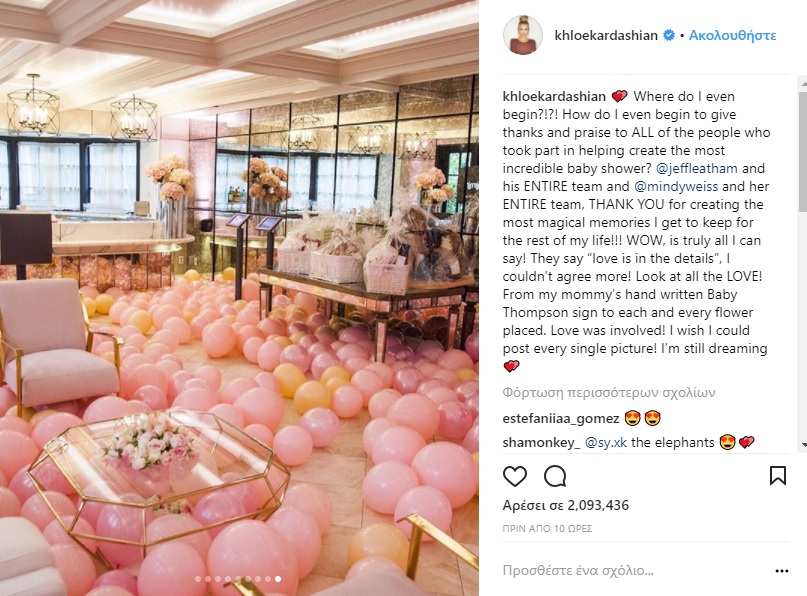Open the @jeffleatham mention link

click(x=697, y=168)
